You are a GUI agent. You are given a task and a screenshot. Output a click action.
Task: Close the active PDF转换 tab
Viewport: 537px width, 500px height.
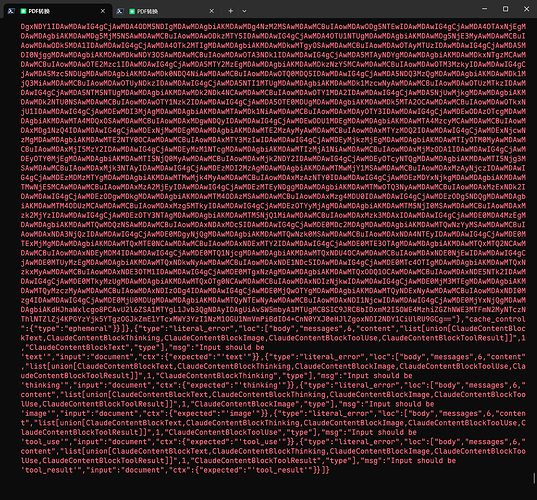[x=103, y=11]
